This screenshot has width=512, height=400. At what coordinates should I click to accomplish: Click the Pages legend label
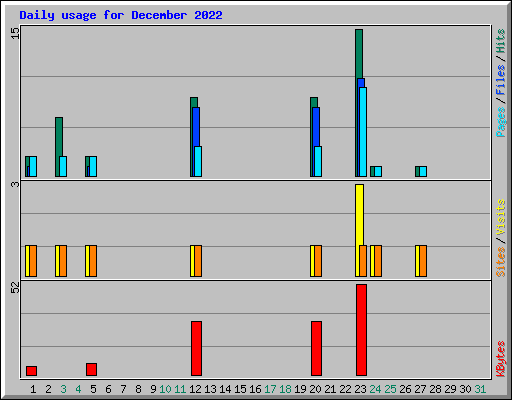[500, 122]
